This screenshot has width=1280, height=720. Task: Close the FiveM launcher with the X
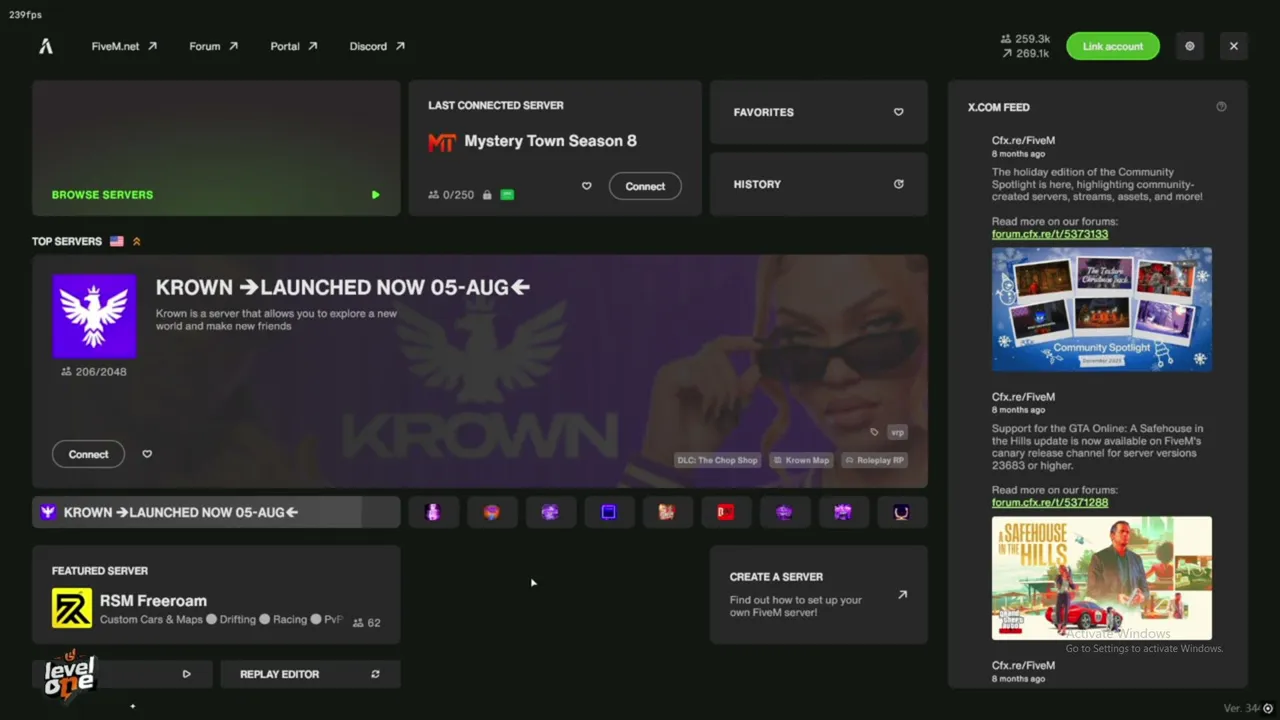1234,46
